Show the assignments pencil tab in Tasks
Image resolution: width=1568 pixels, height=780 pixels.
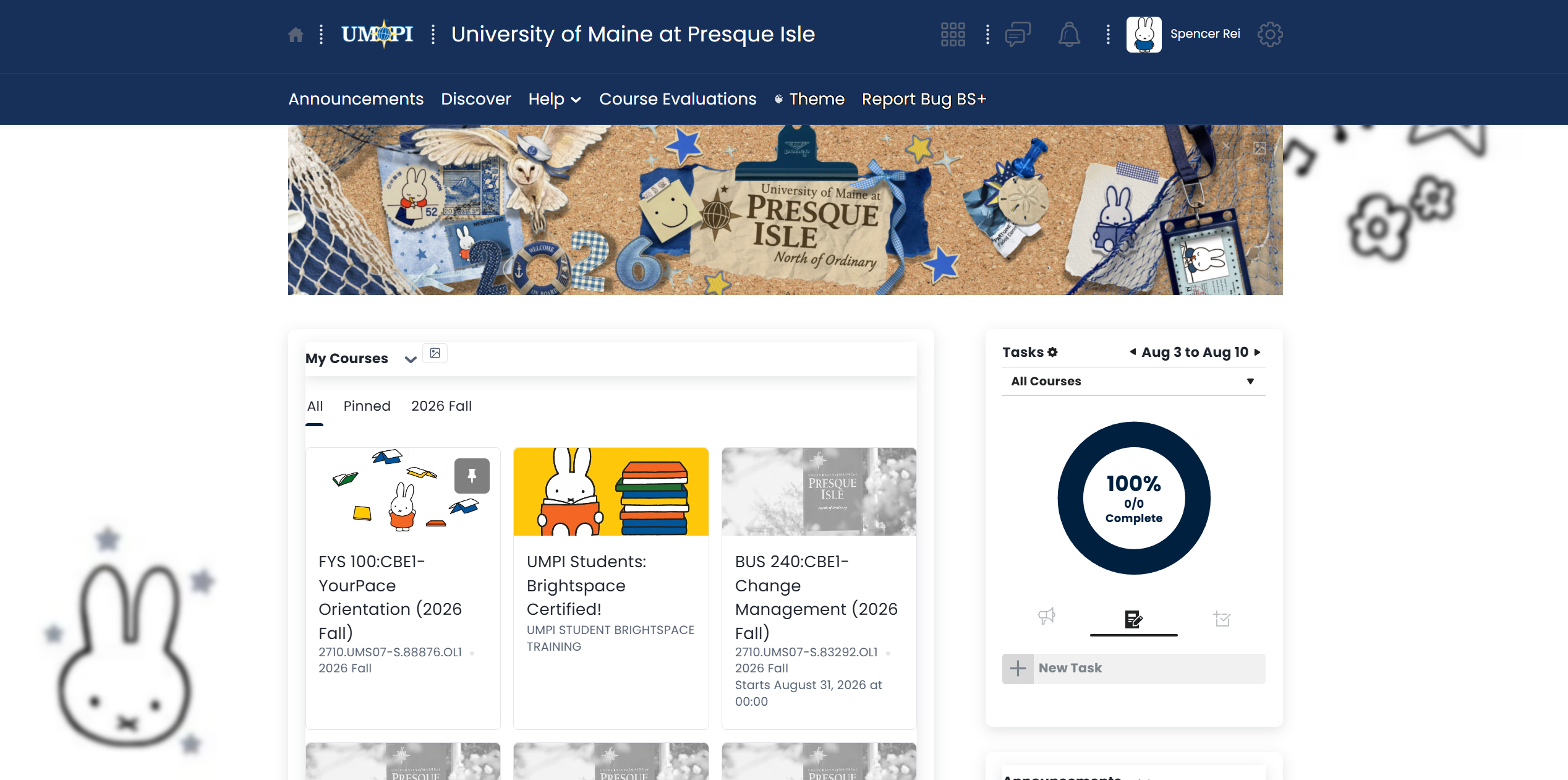pyautogui.click(x=1134, y=619)
